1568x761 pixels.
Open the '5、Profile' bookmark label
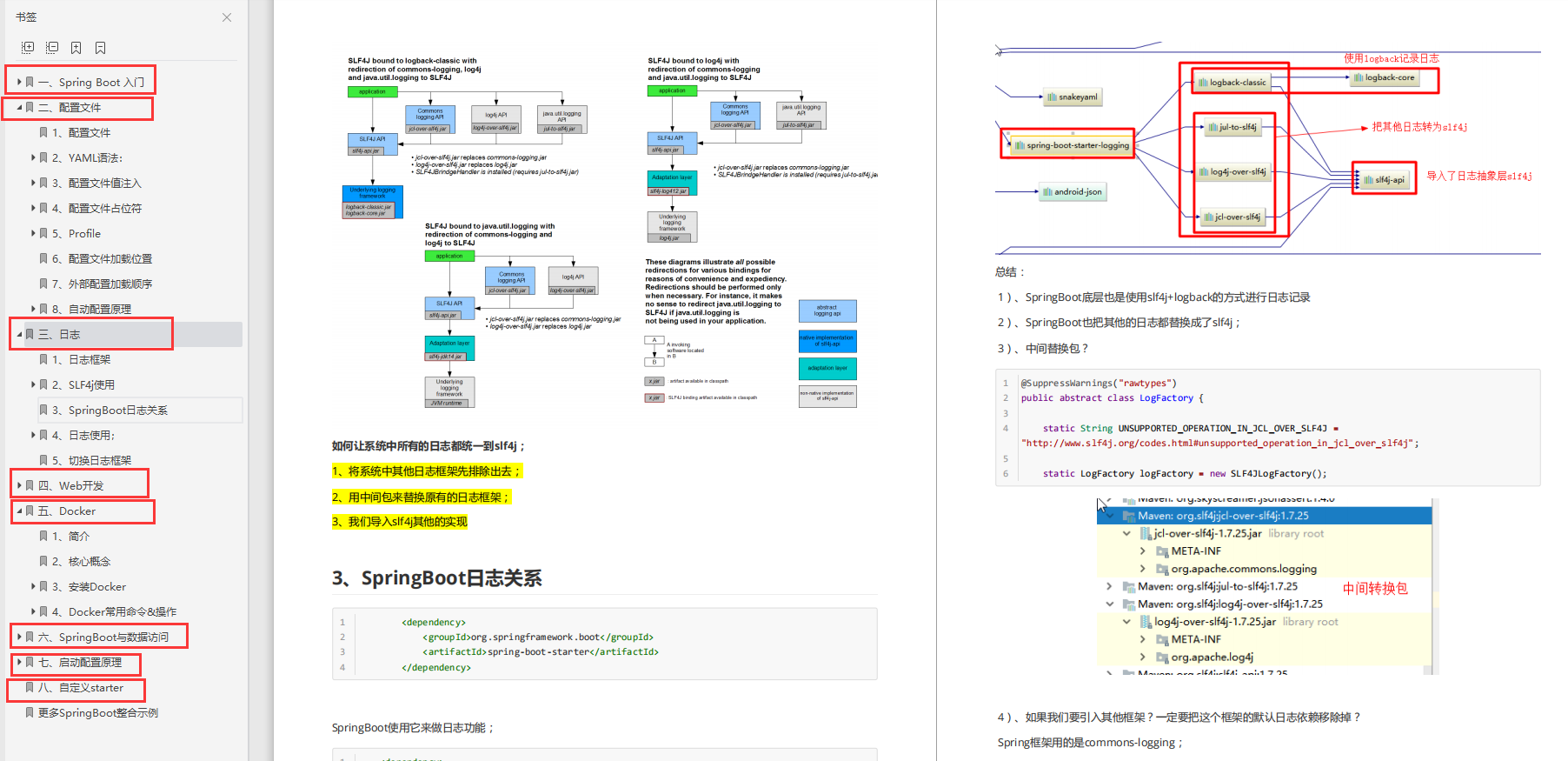(x=76, y=234)
